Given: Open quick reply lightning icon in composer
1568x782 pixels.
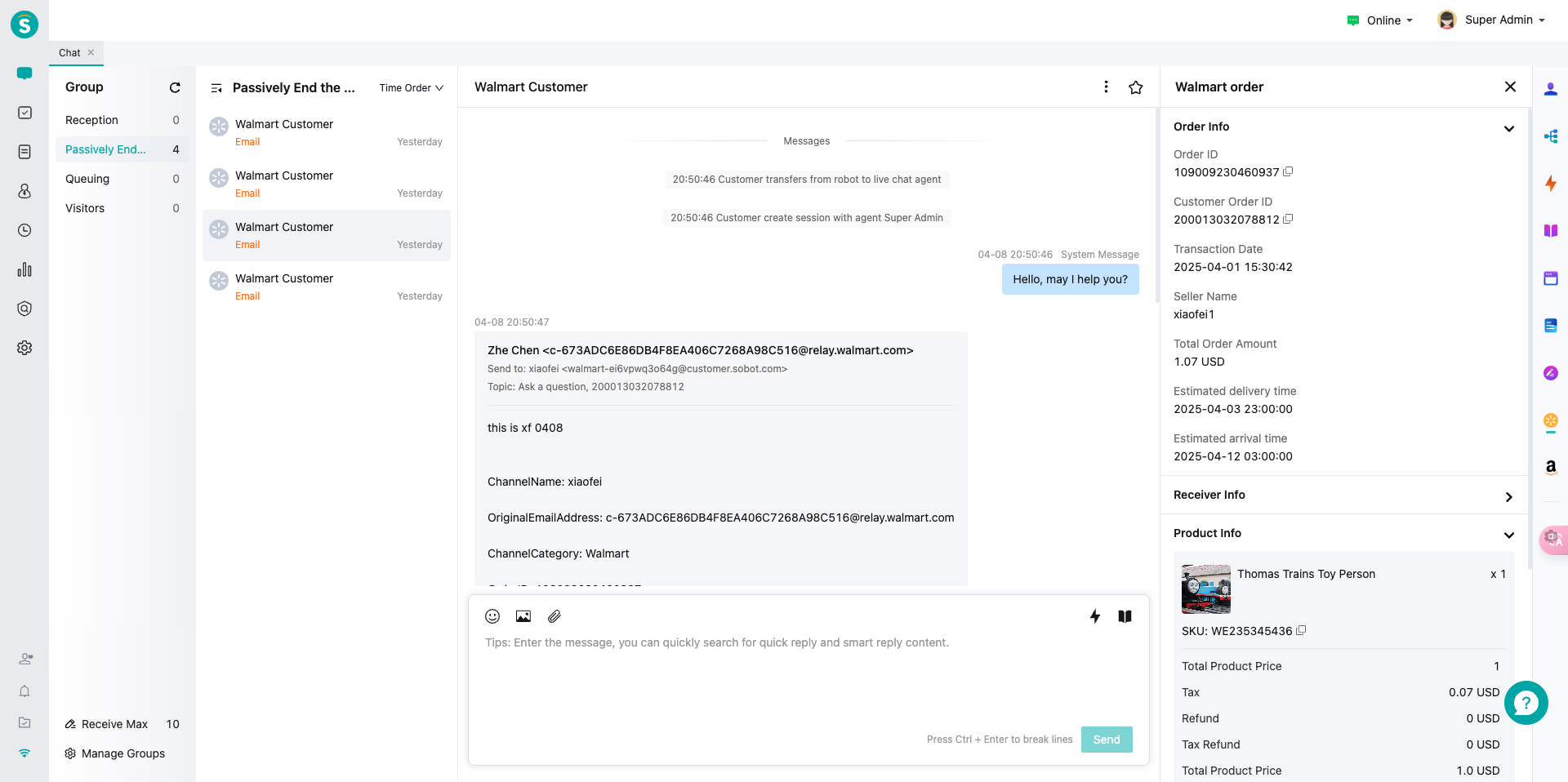Looking at the screenshot, I should tap(1095, 616).
